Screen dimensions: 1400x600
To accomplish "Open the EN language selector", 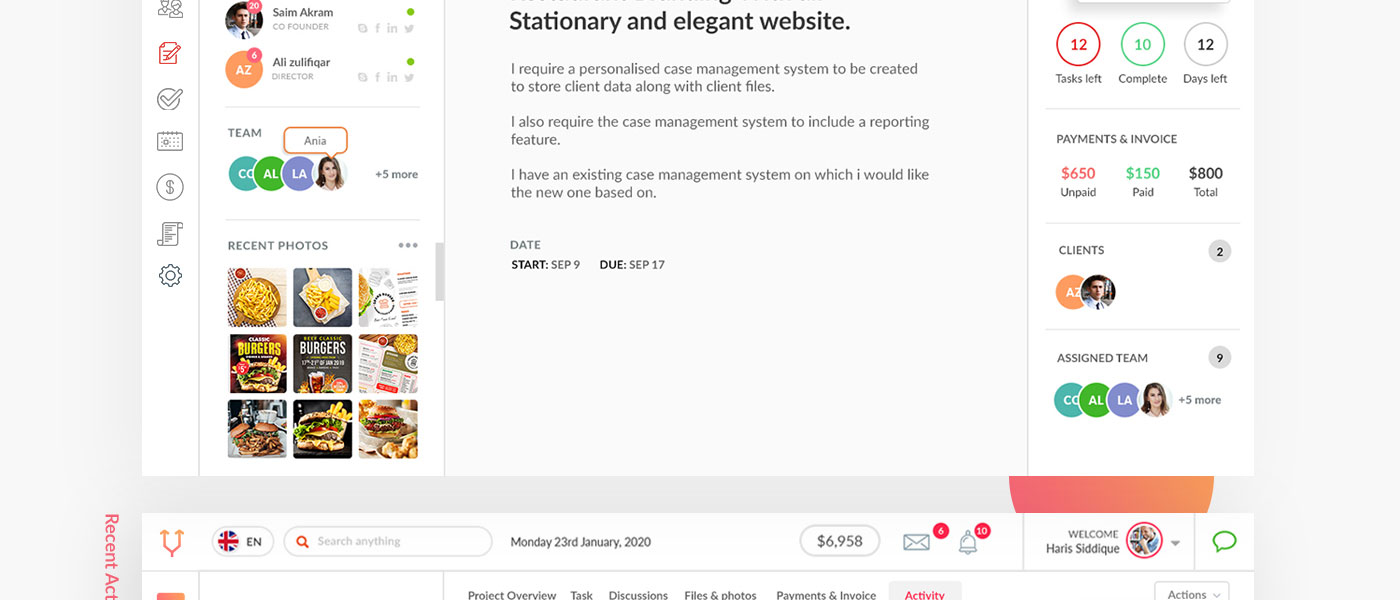I will point(242,541).
